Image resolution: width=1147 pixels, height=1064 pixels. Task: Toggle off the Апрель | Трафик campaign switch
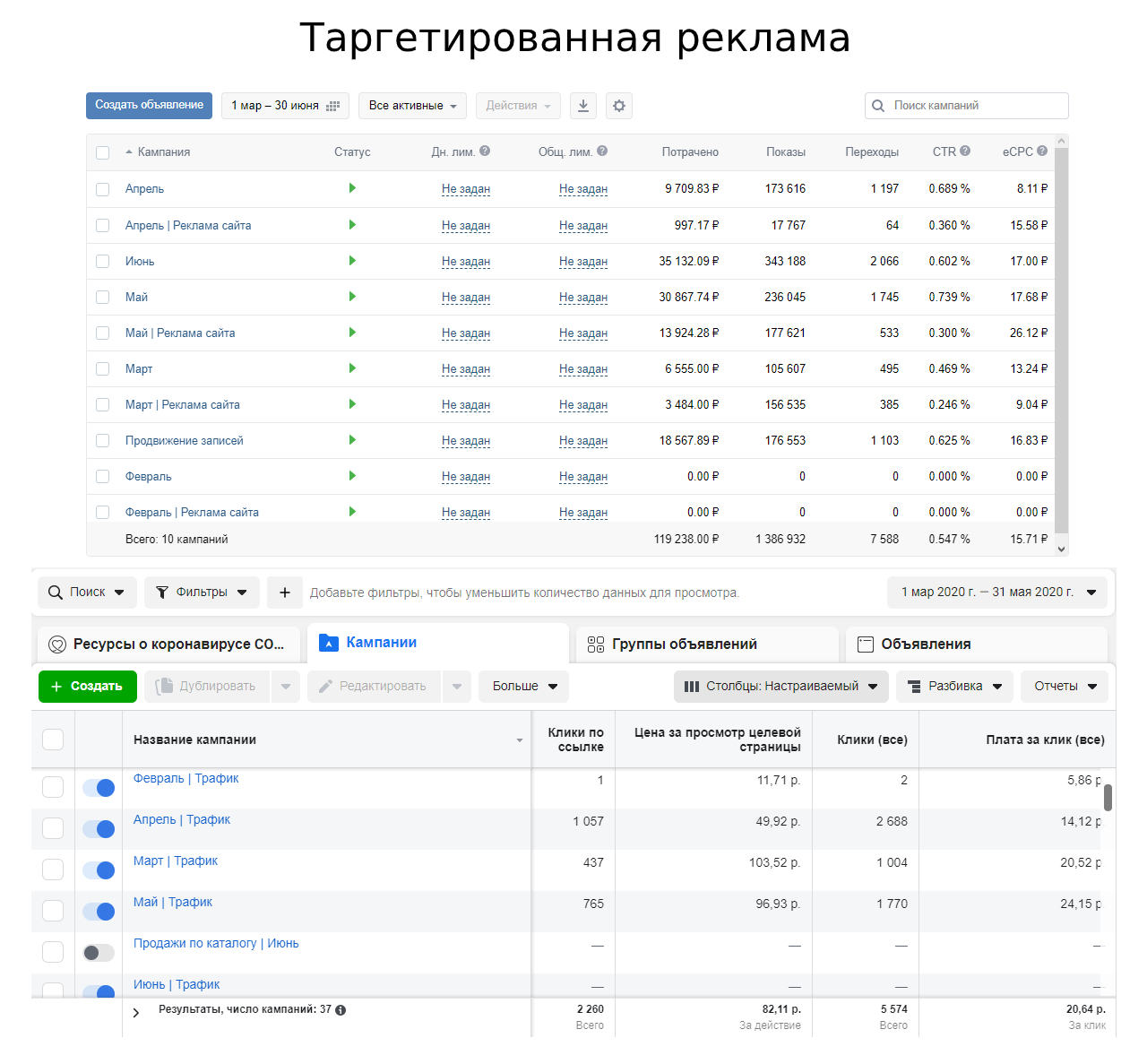coord(99,829)
